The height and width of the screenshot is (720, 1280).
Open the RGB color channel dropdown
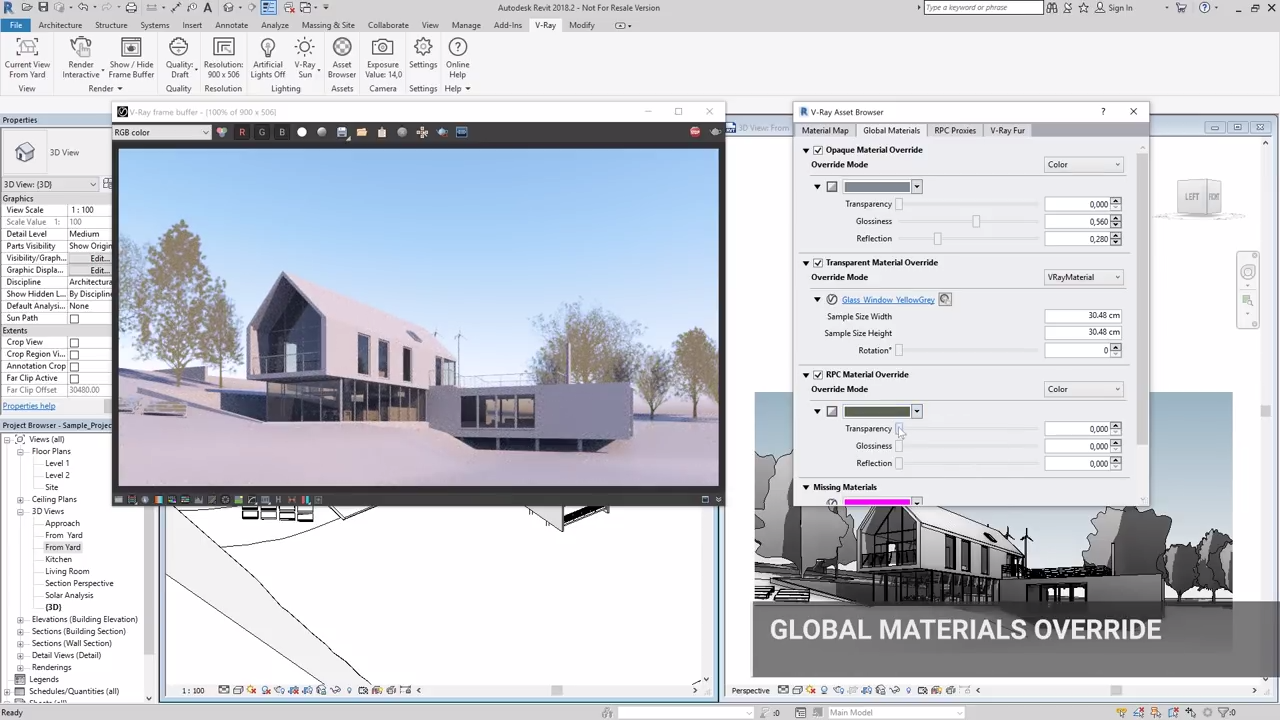coord(162,133)
